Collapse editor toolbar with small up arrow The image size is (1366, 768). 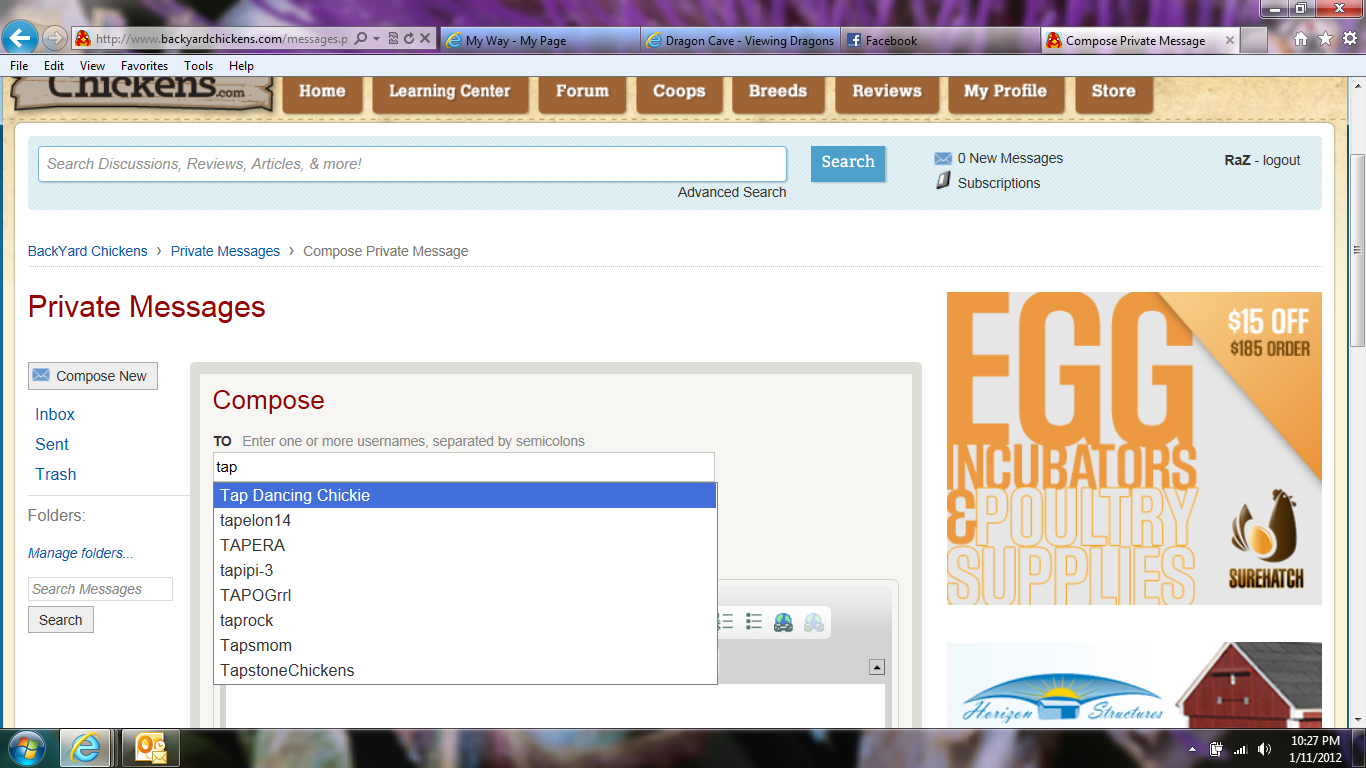876,667
